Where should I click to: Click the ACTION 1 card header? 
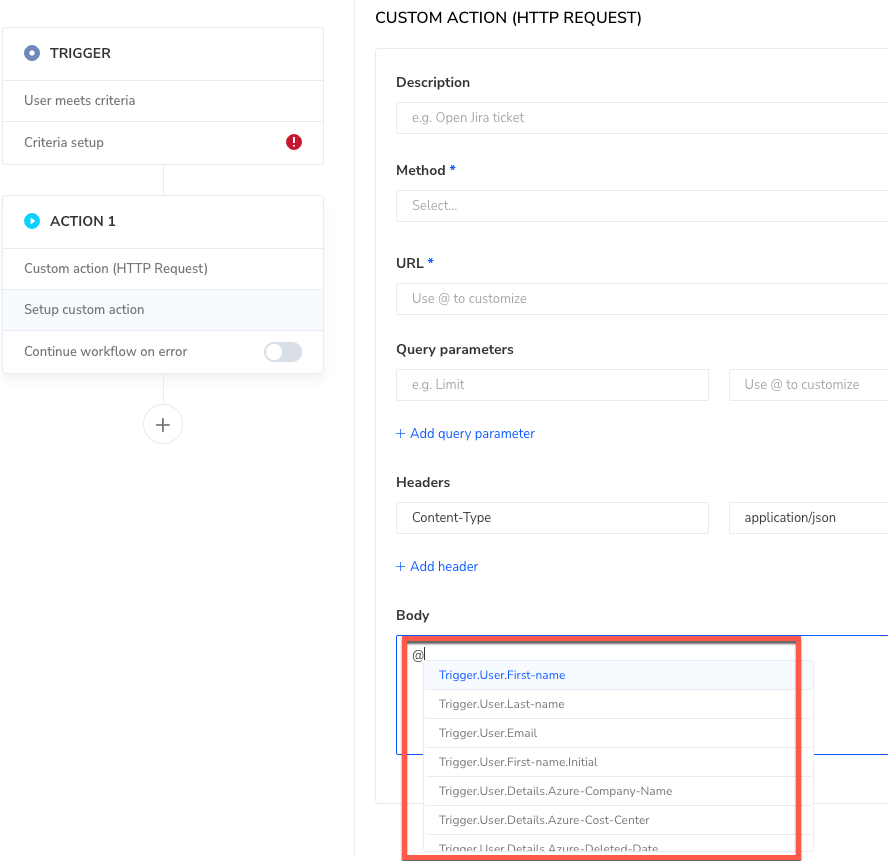click(x=163, y=221)
